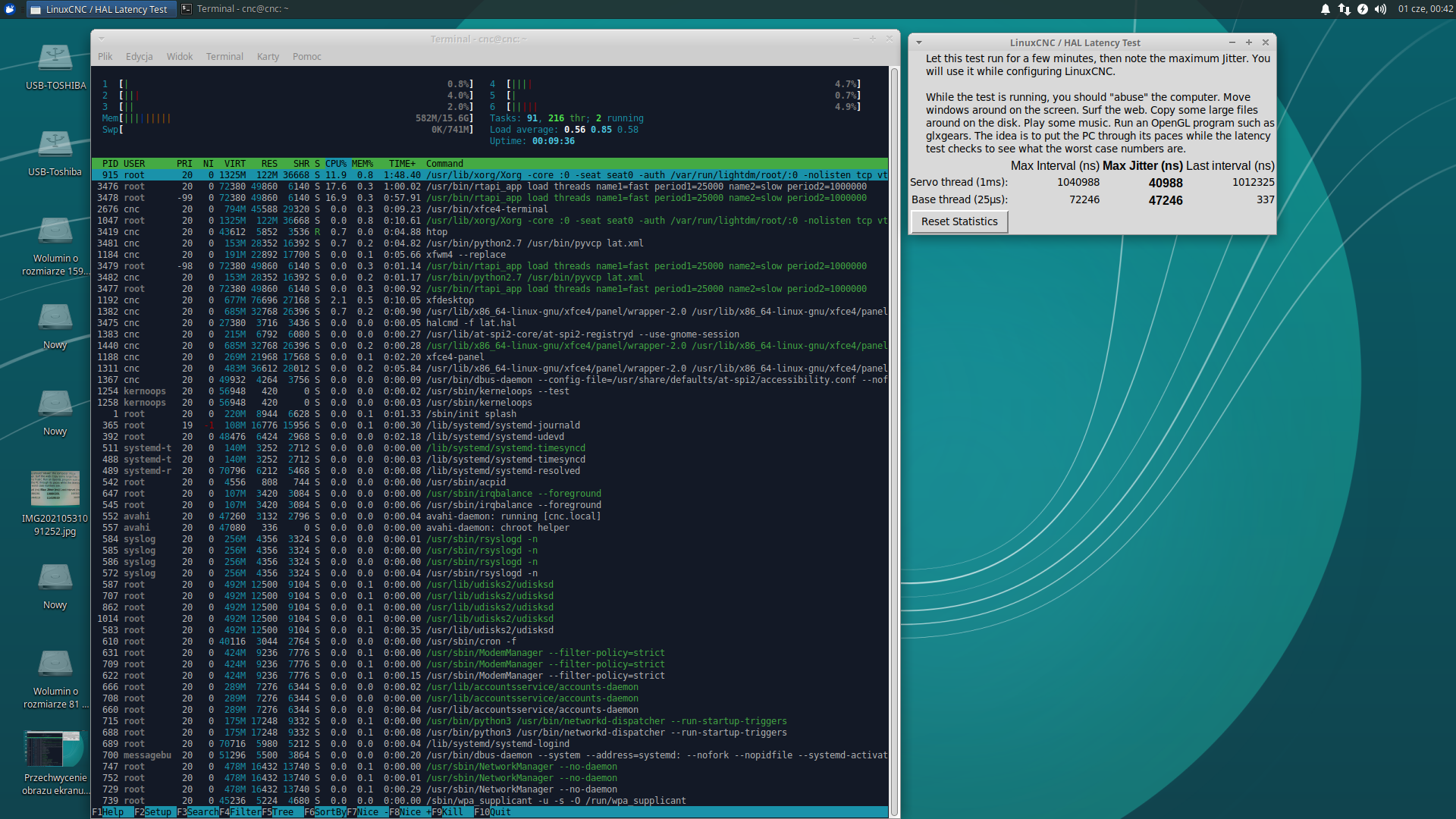Switch to LinuxCNC / HAL Latency Test taskbar button
Image resolution: width=1456 pixels, height=819 pixels.
point(102,9)
